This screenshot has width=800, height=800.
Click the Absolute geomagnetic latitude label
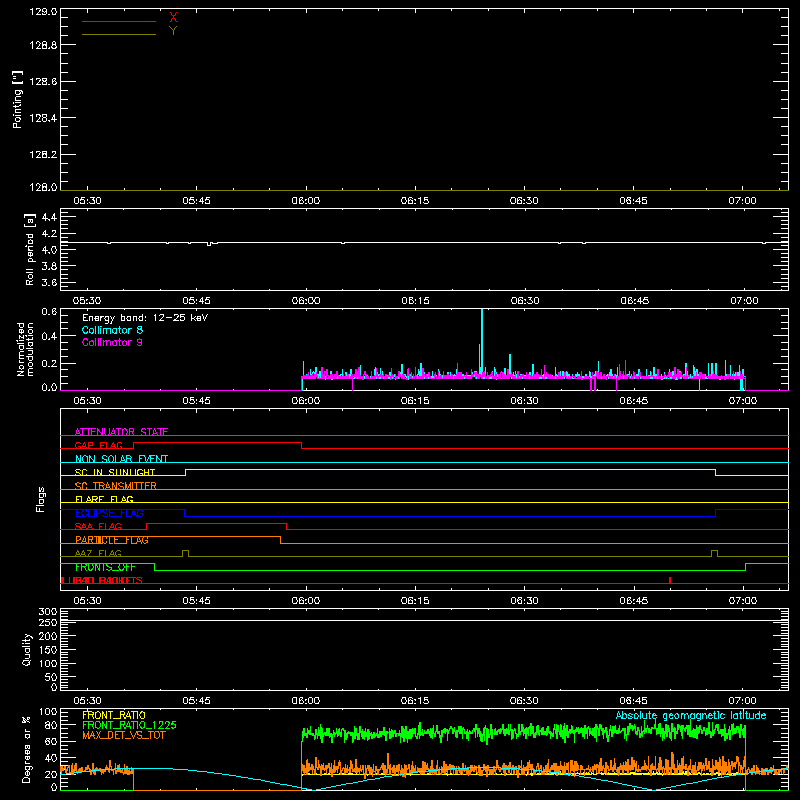click(691, 715)
